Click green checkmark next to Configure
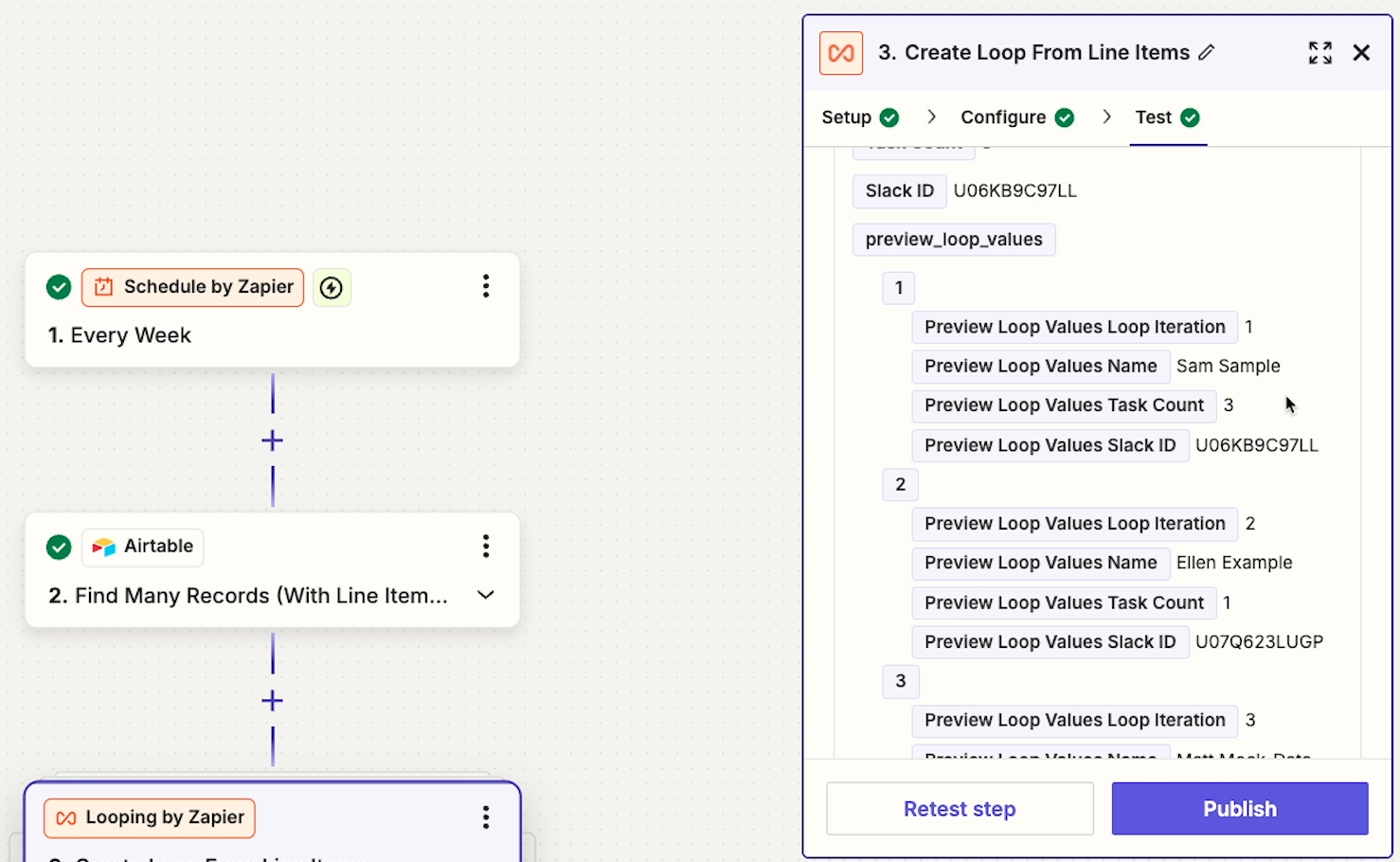 pos(1065,117)
